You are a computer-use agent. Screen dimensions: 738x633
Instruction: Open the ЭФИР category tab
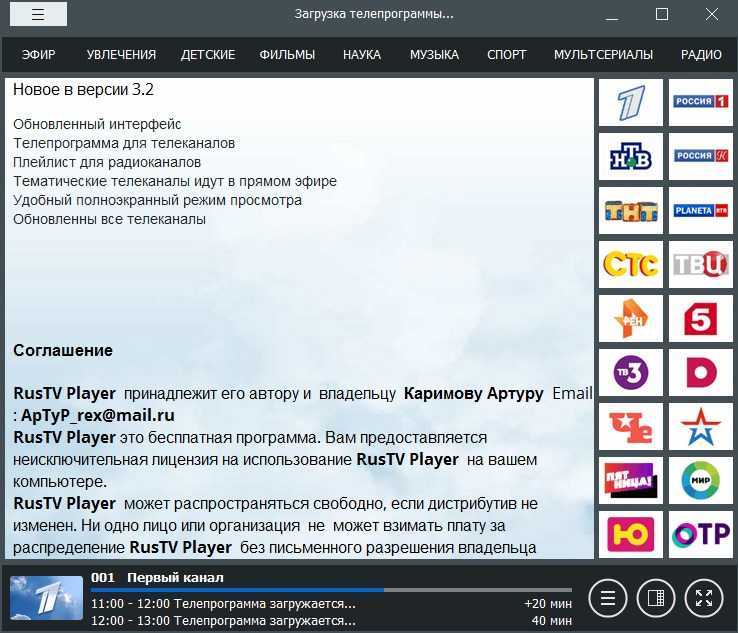point(39,55)
